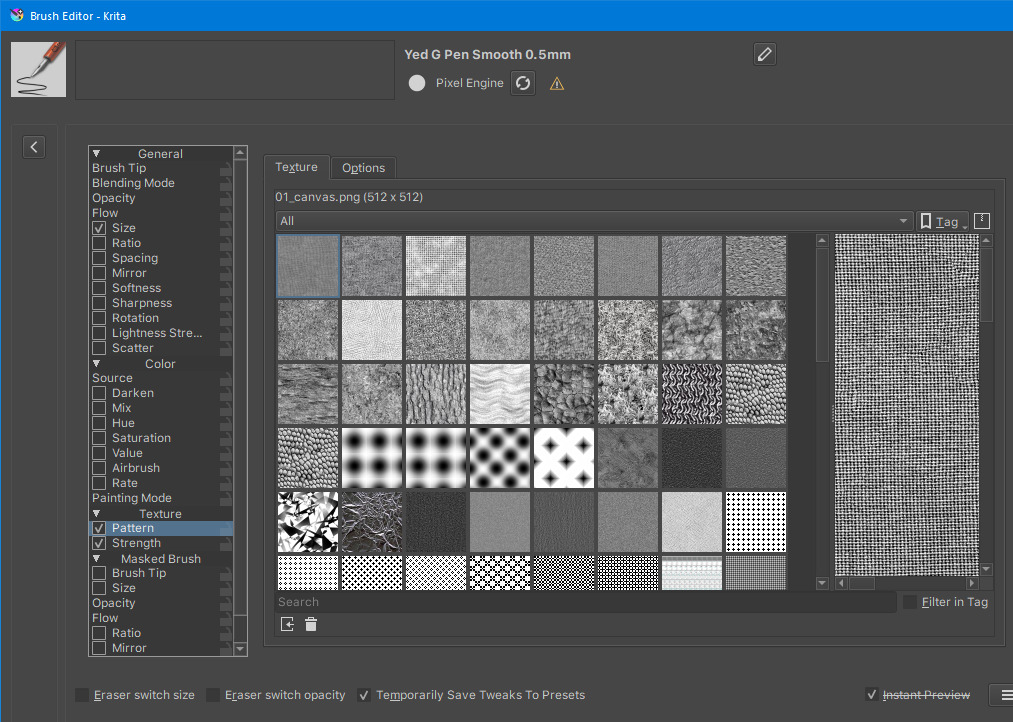This screenshot has width=1013, height=722.
Task: Click the brush preset thumbnail icon
Action: tap(39, 69)
